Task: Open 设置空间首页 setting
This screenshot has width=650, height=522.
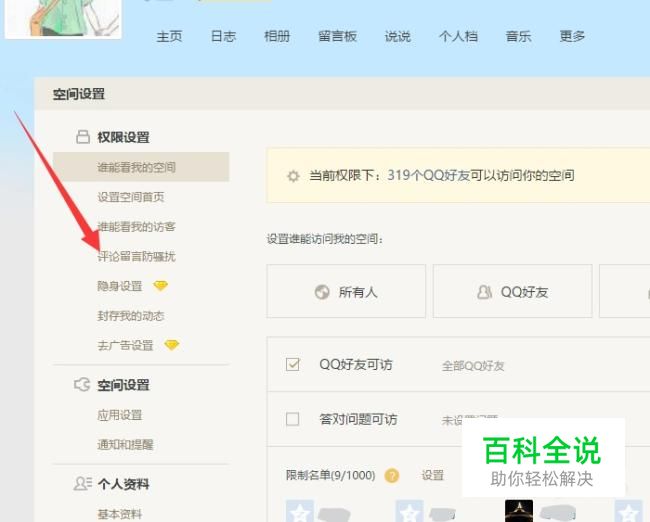Action: pyautogui.click(x=131, y=197)
